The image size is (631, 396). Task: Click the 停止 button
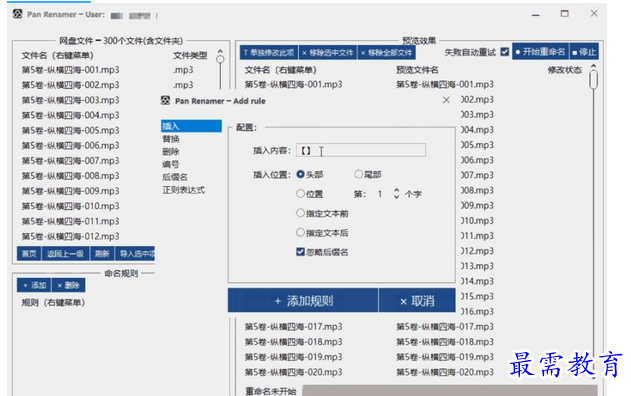coord(584,52)
